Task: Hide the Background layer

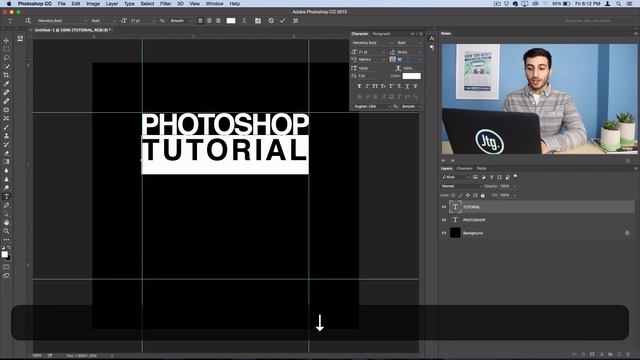Action: point(444,233)
